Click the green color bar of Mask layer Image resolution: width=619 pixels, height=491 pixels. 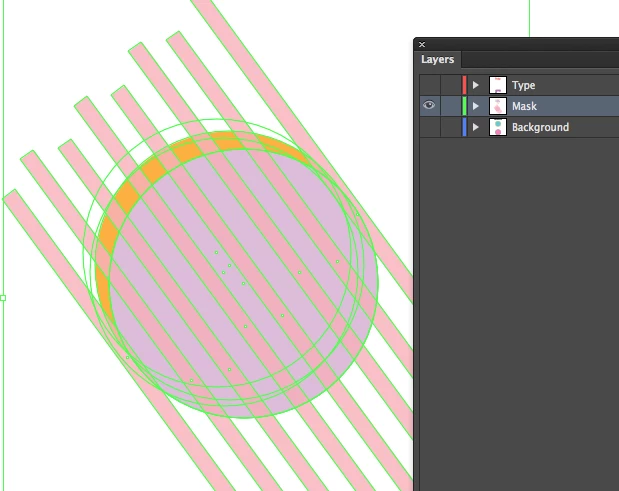pos(464,106)
